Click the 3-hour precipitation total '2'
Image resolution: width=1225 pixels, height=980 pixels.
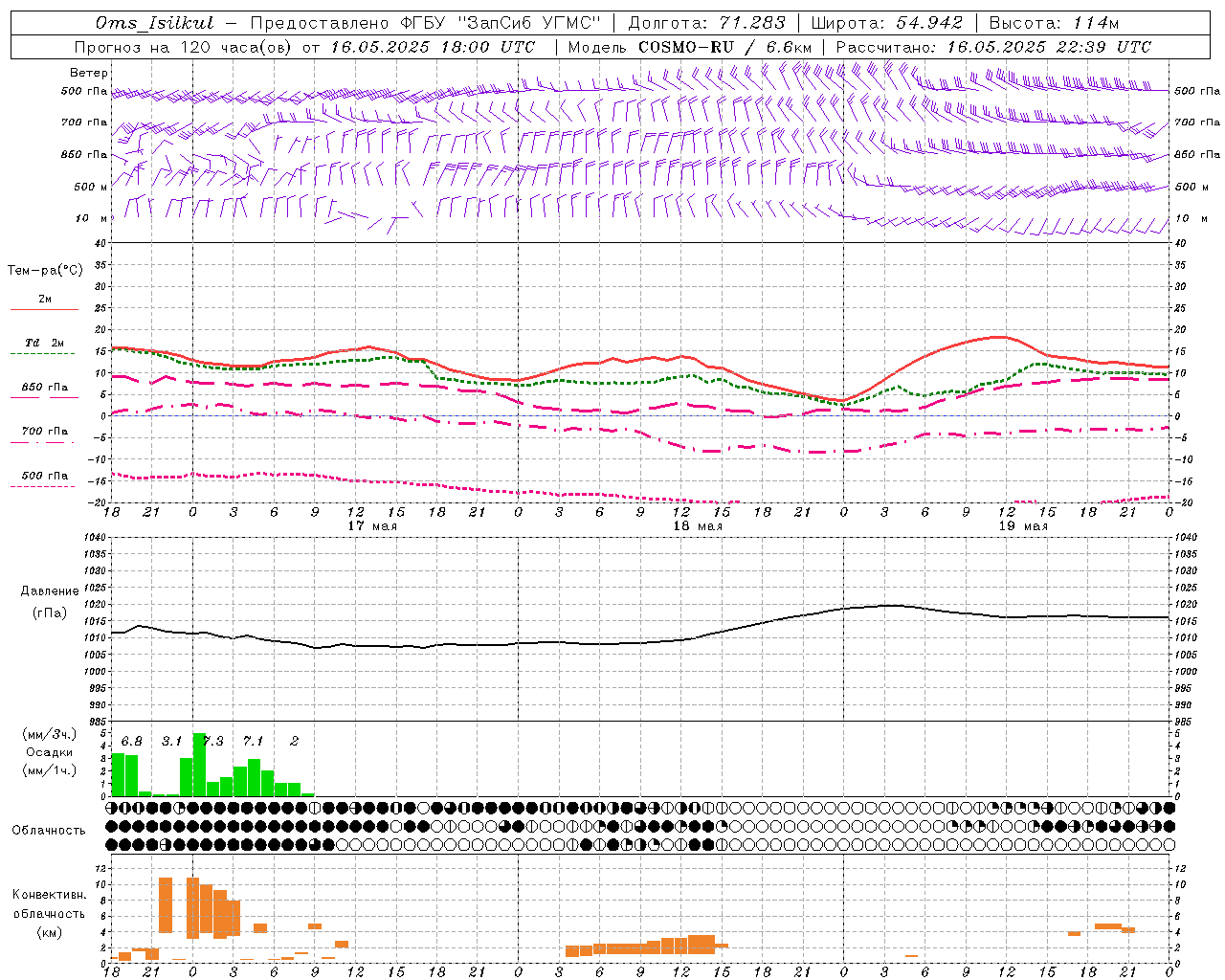point(295,741)
